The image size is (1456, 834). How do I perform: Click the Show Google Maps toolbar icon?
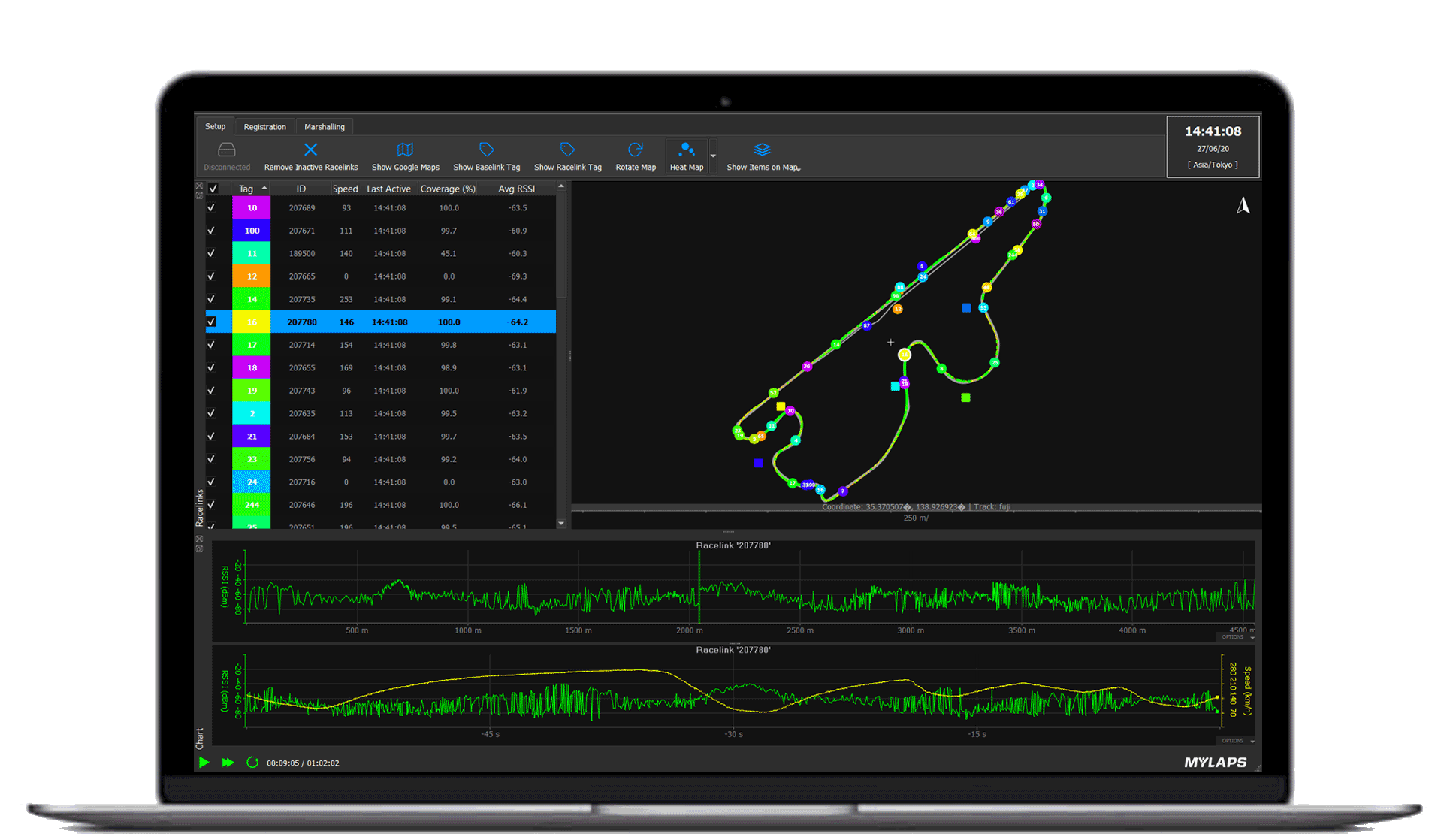(405, 150)
